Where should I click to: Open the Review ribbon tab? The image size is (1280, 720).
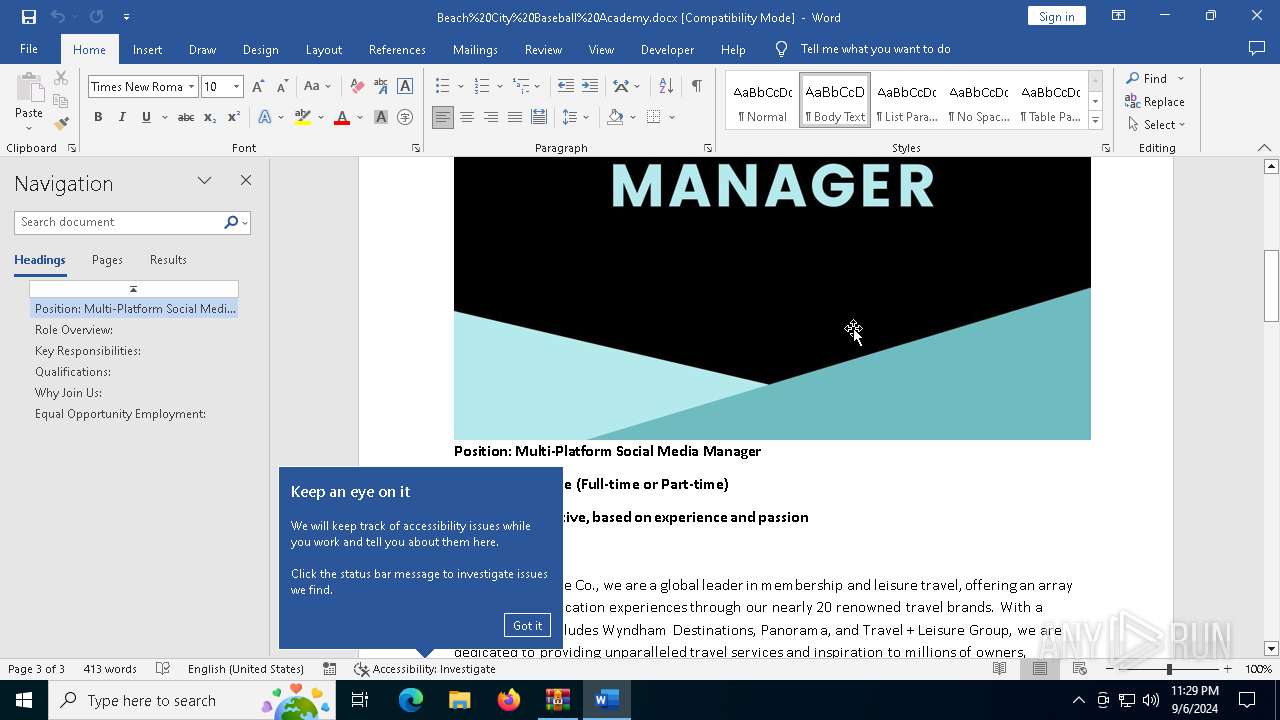(543, 49)
